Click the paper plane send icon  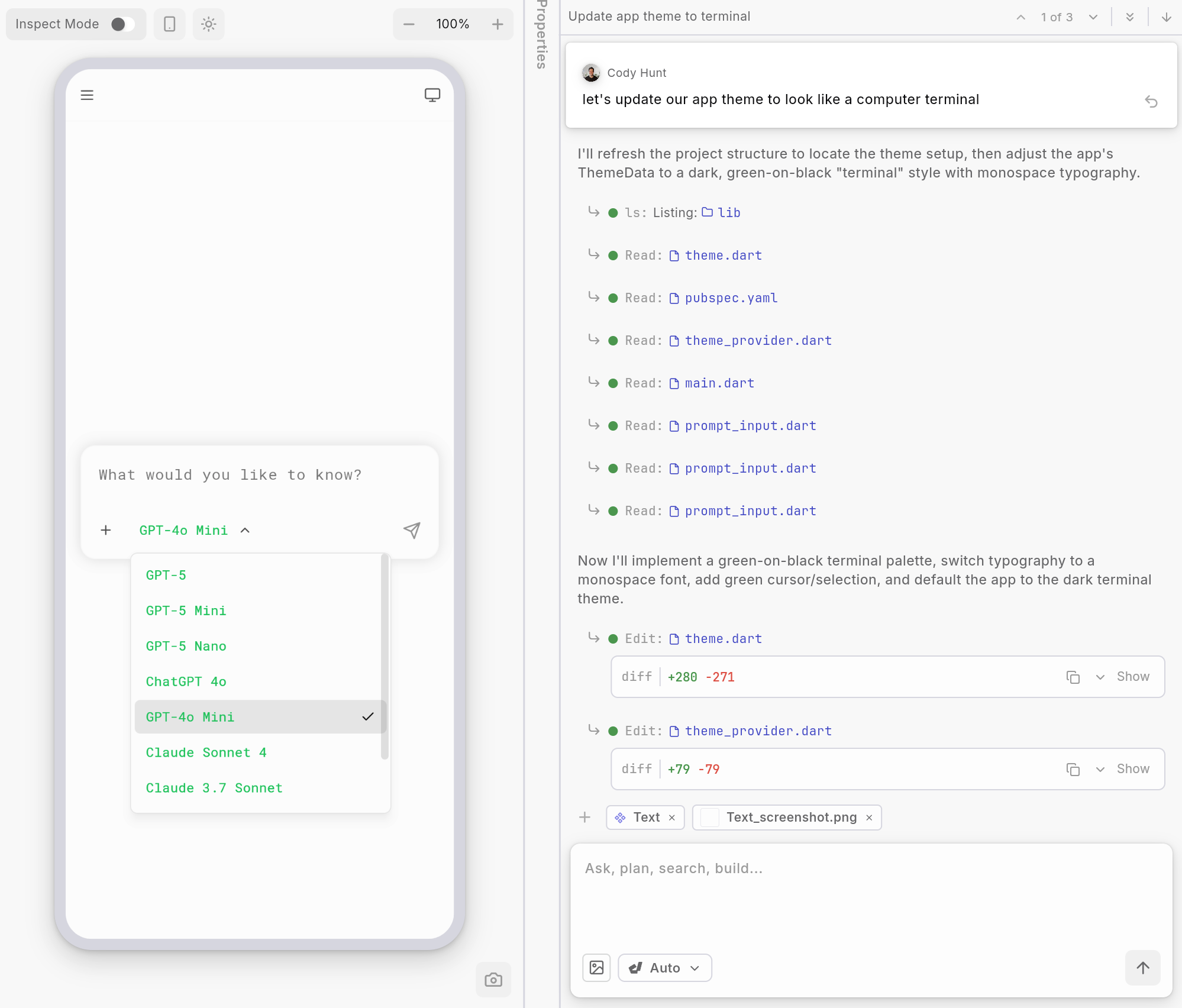tap(412, 530)
